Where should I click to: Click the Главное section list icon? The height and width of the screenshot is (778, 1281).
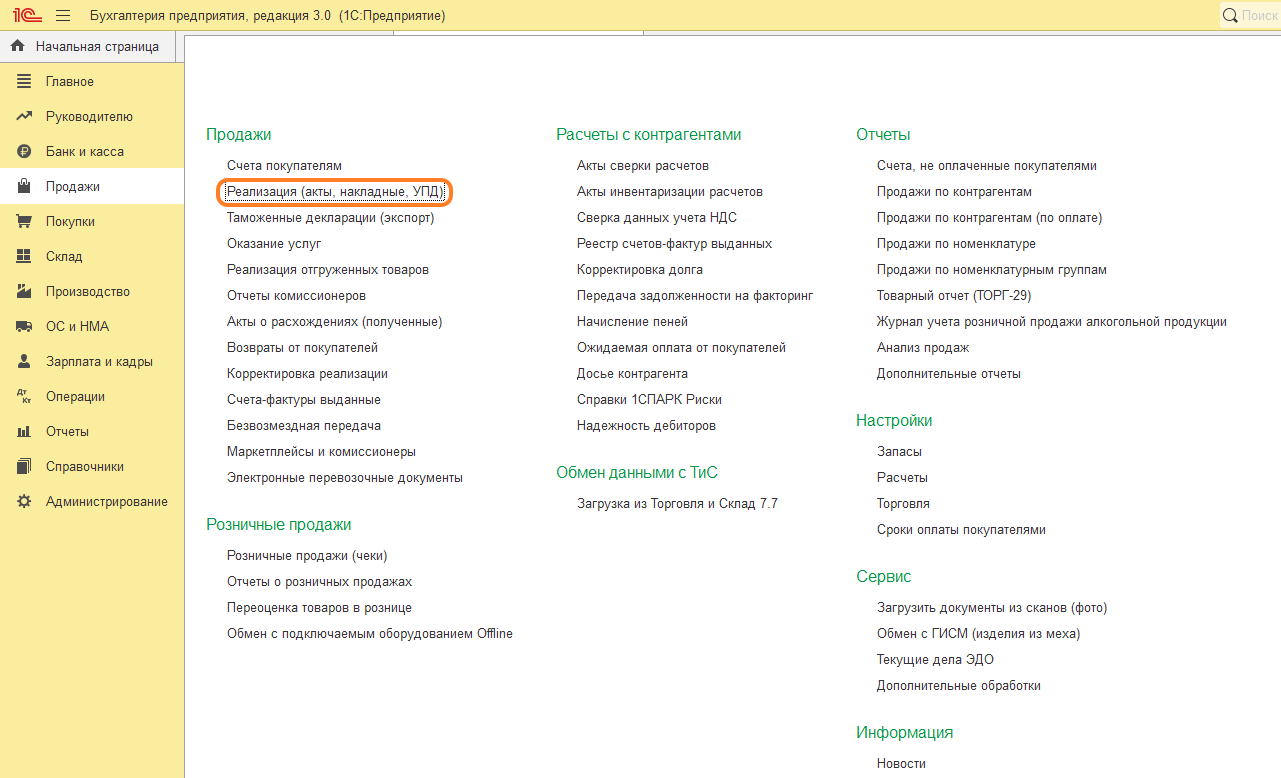(25, 82)
